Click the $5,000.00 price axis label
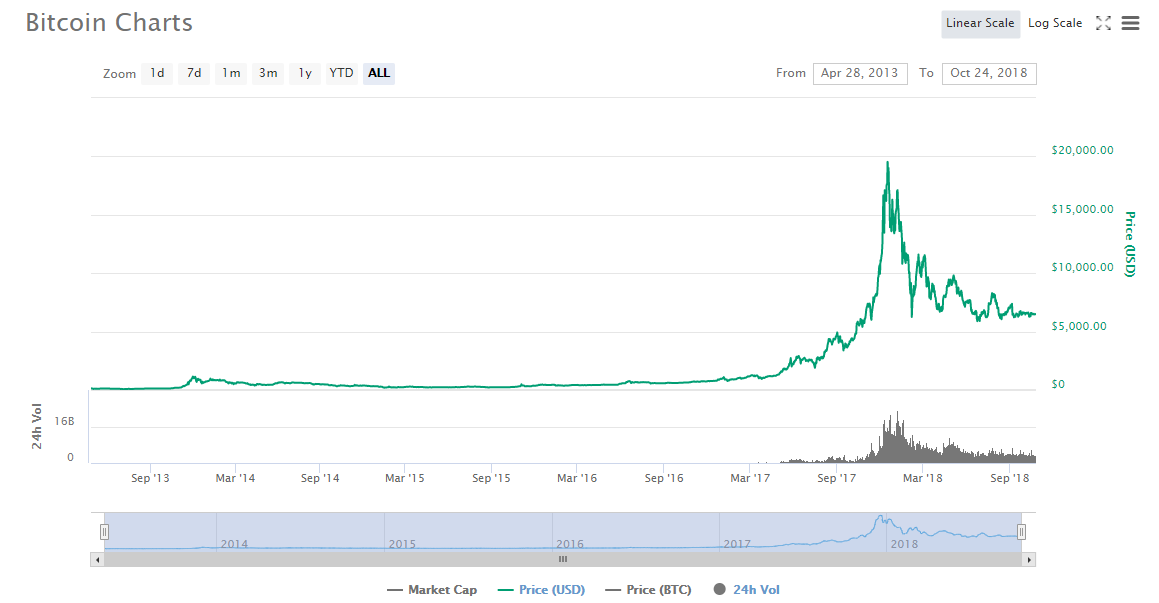 (1079, 327)
